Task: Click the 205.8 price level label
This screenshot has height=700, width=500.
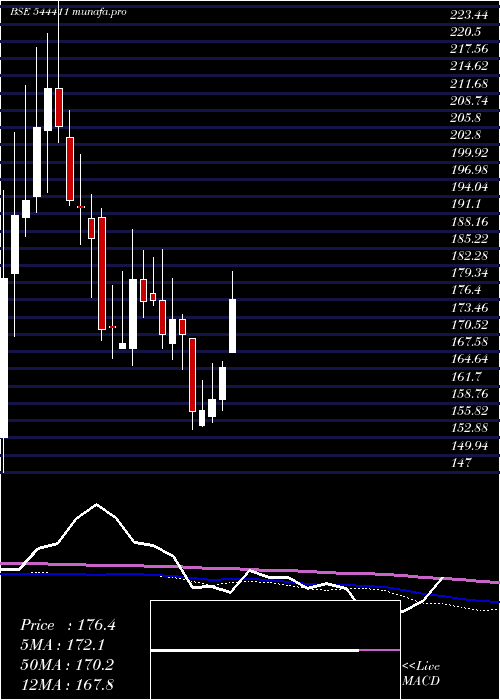Action: [466, 118]
